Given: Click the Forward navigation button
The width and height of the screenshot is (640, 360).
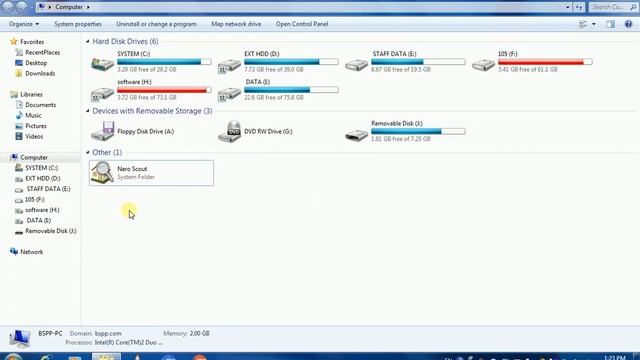Looking at the screenshot, I should 22,6.
